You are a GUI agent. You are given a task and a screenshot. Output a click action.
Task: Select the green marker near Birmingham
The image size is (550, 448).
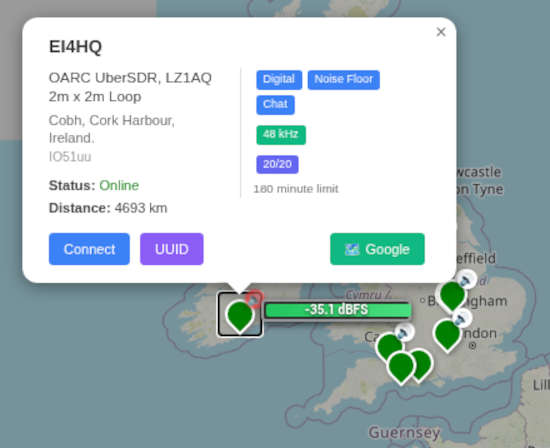click(452, 296)
